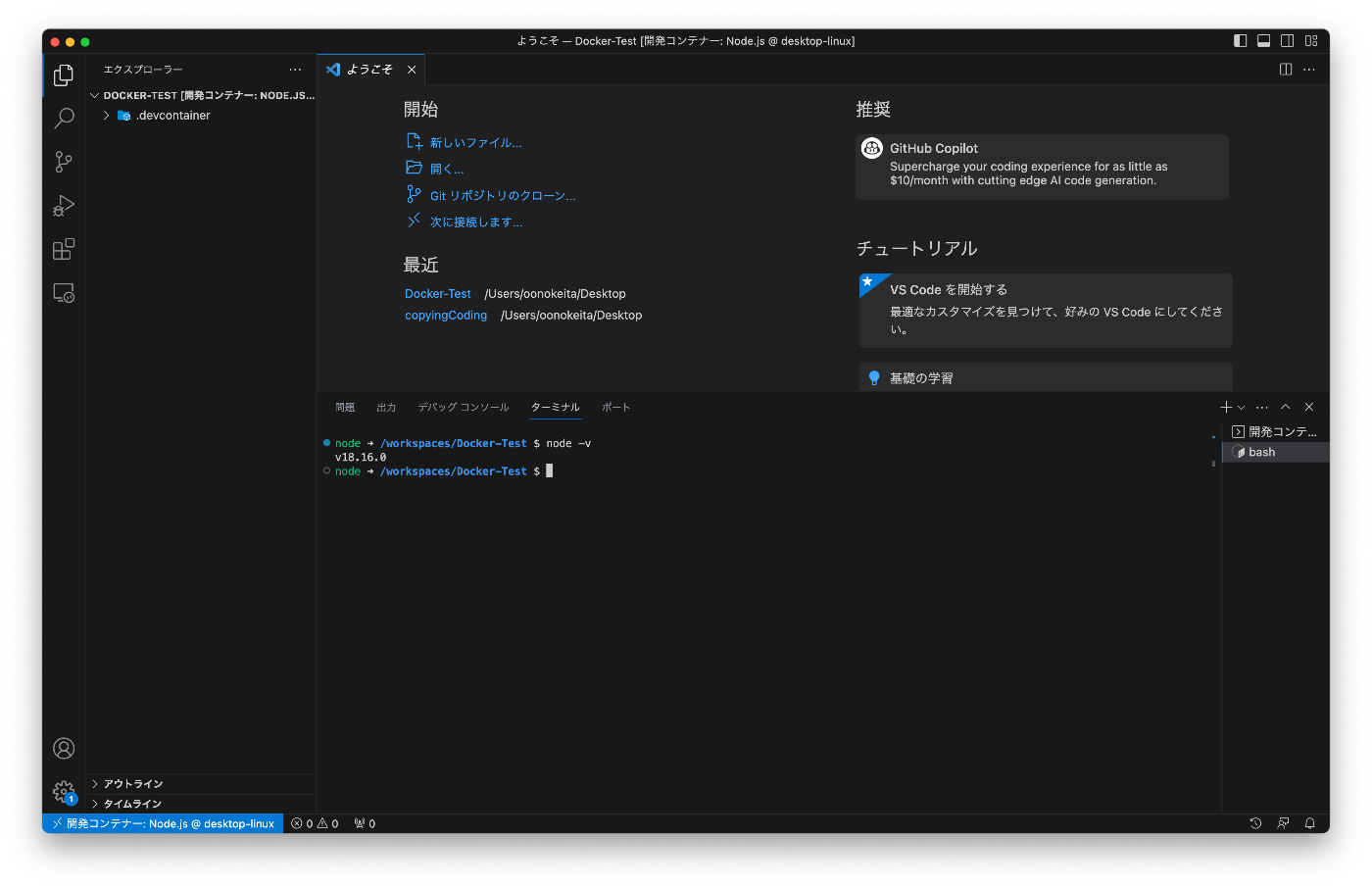Screen dimensions: 1372x889
Task: Click the history icon in status bar
Action: click(1255, 823)
